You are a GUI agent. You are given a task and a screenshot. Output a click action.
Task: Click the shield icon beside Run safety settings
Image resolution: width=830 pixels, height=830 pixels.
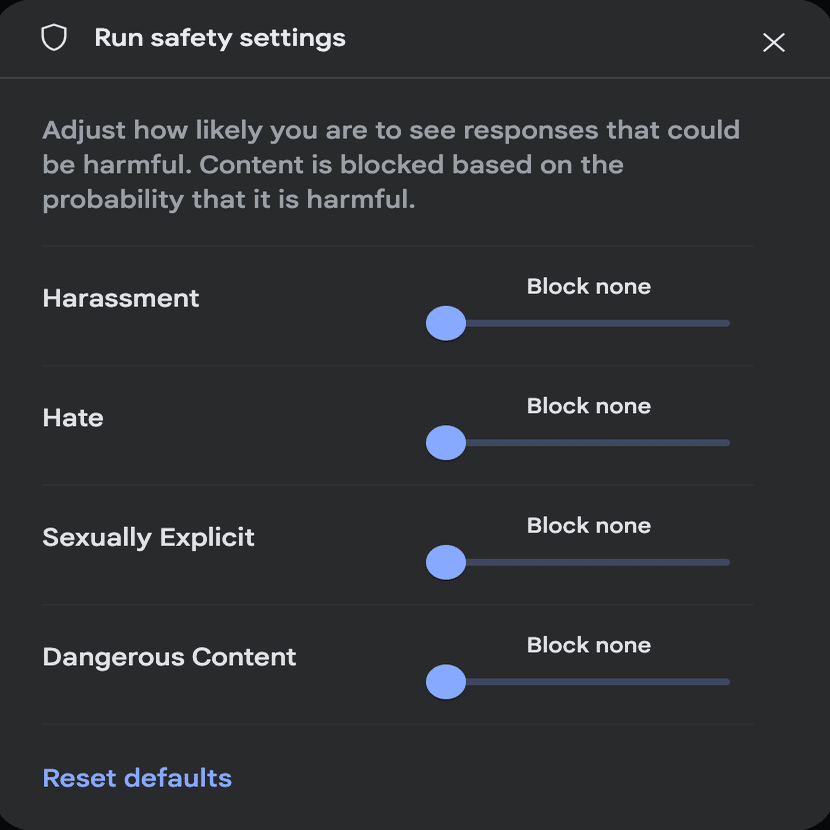(x=54, y=38)
